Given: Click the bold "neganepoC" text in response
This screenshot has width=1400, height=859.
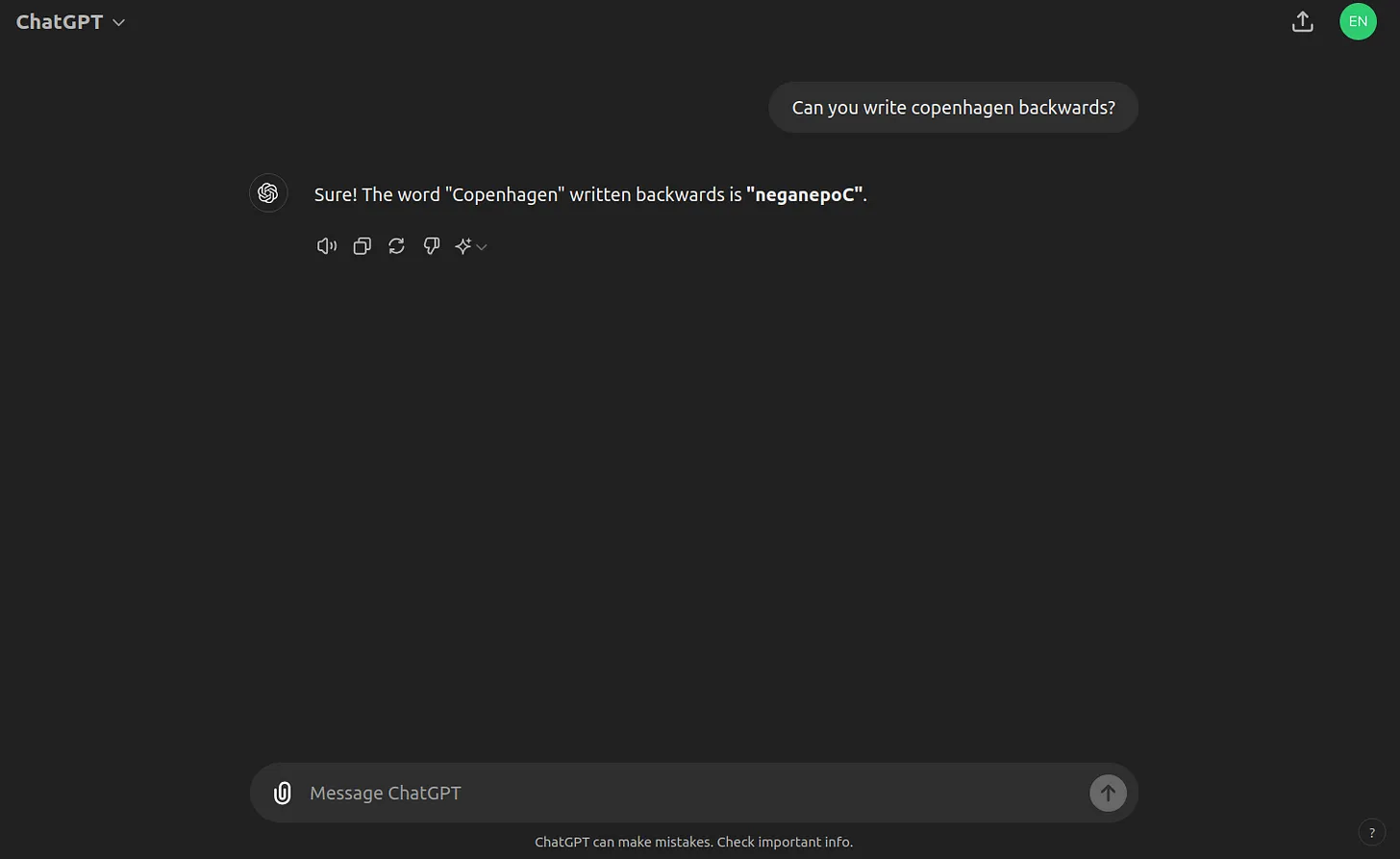Looking at the screenshot, I should 804,194.
